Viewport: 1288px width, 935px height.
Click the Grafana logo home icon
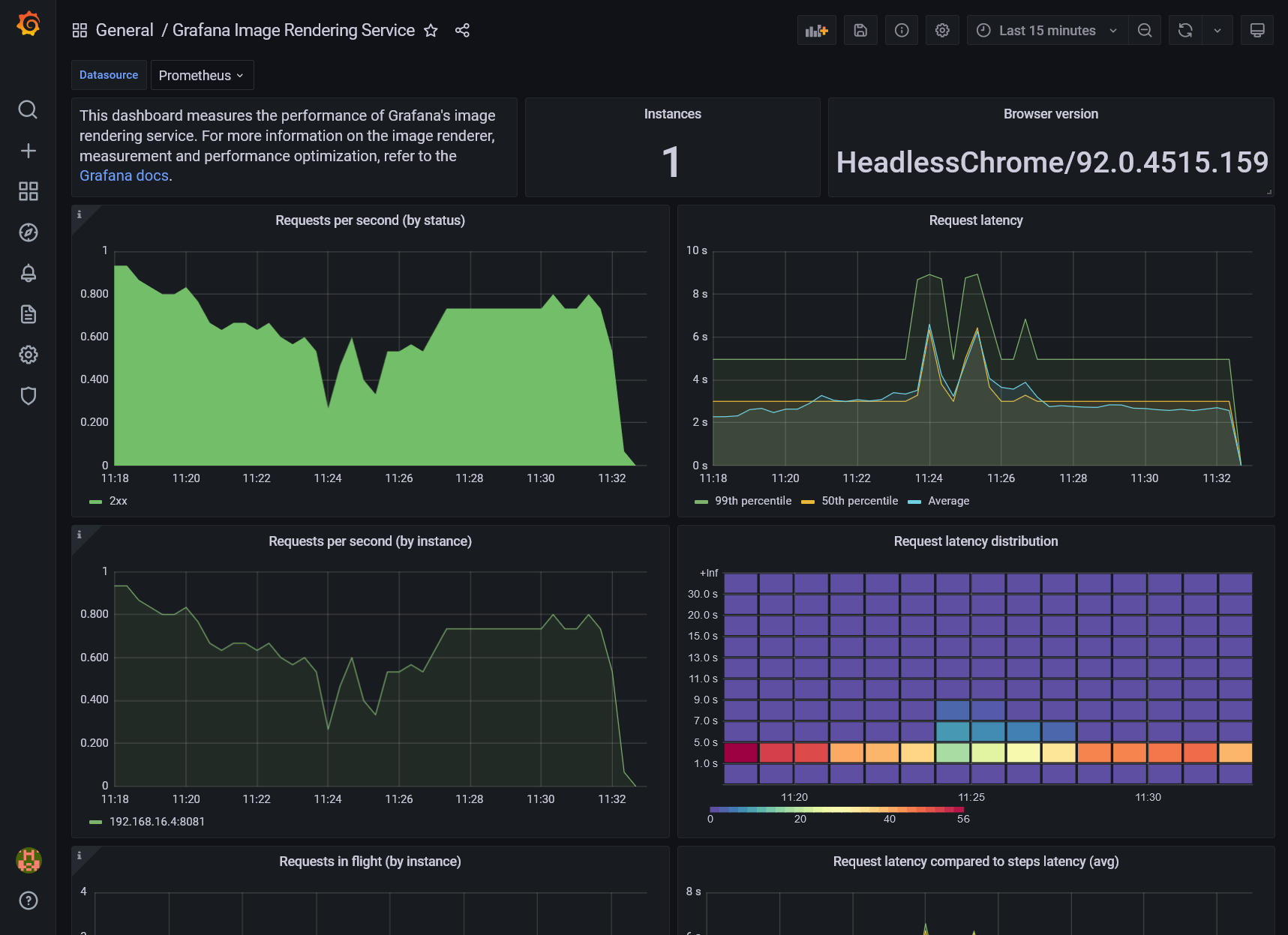[x=28, y=25]
